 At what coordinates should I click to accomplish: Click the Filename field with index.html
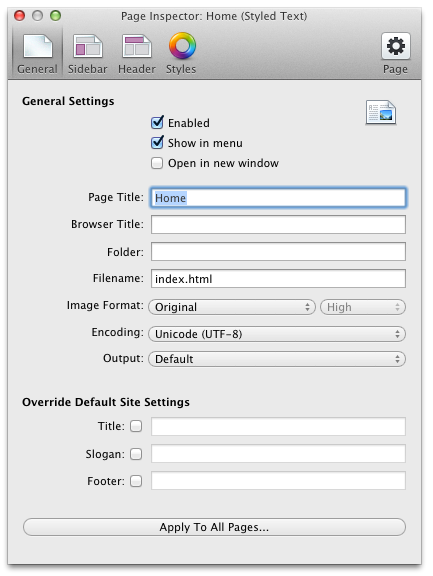pos(278,278)
